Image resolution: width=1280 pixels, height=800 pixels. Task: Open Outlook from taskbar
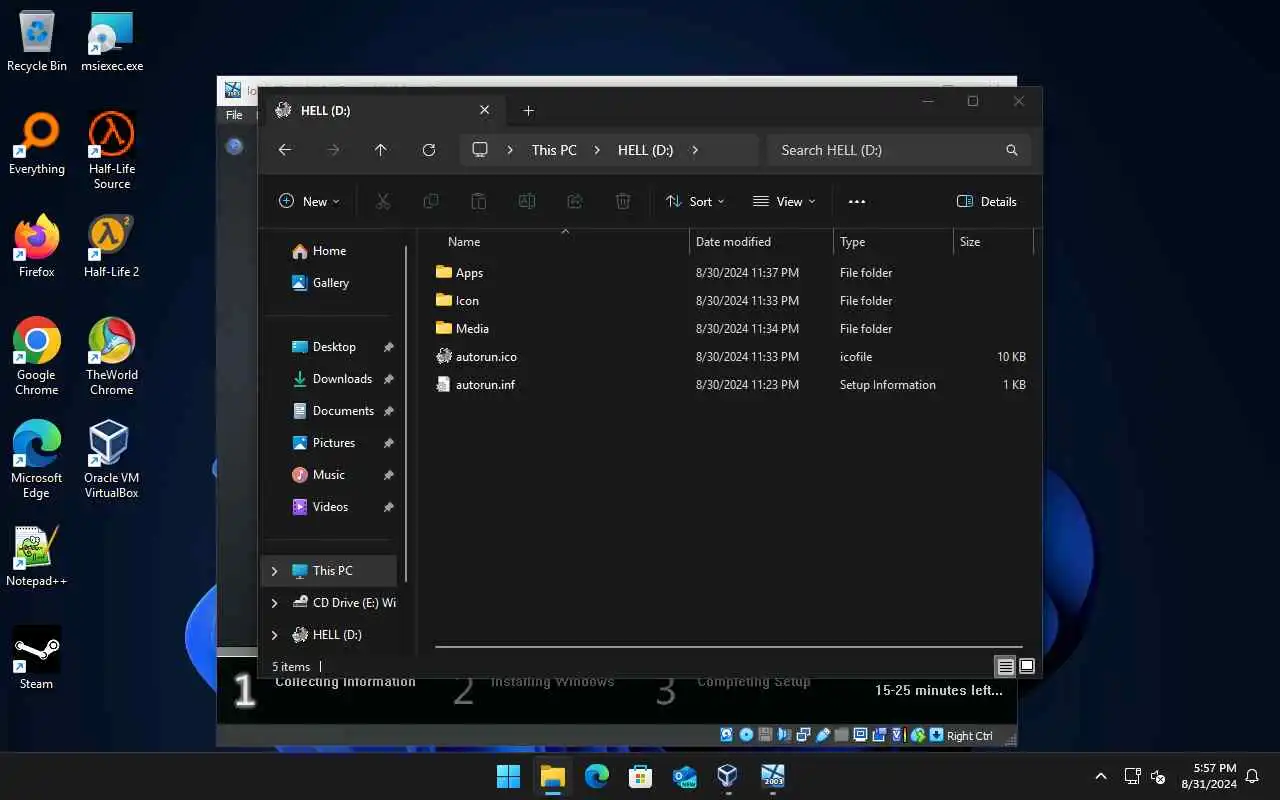tap(685, 776)
